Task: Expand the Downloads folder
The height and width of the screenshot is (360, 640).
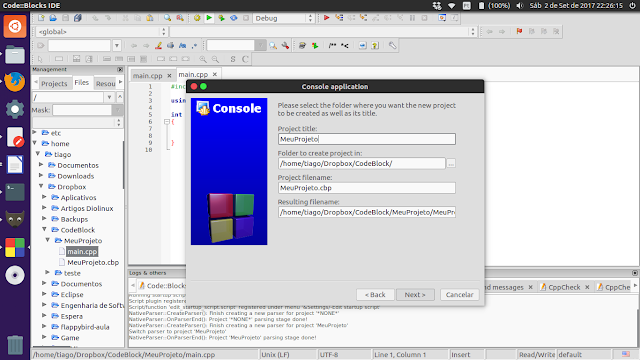Action: click(x=41, y=176)
